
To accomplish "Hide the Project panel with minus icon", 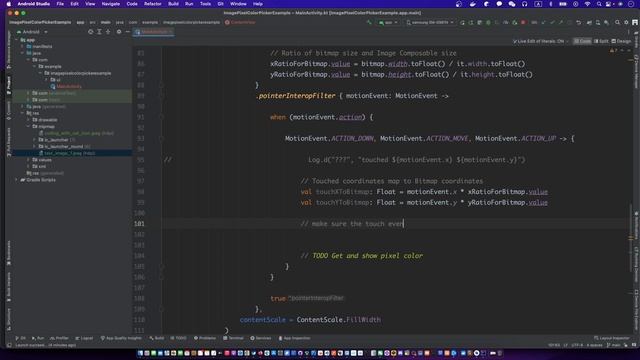I will pos(127,32).
